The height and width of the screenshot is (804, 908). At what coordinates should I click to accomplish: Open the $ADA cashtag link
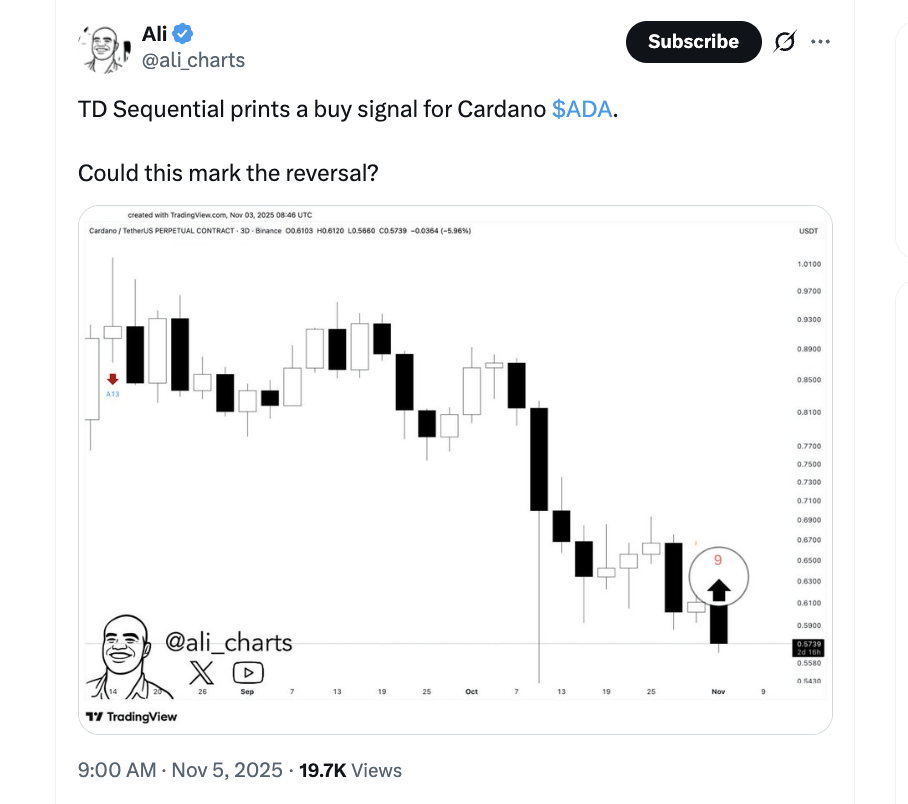pos(584,109)
